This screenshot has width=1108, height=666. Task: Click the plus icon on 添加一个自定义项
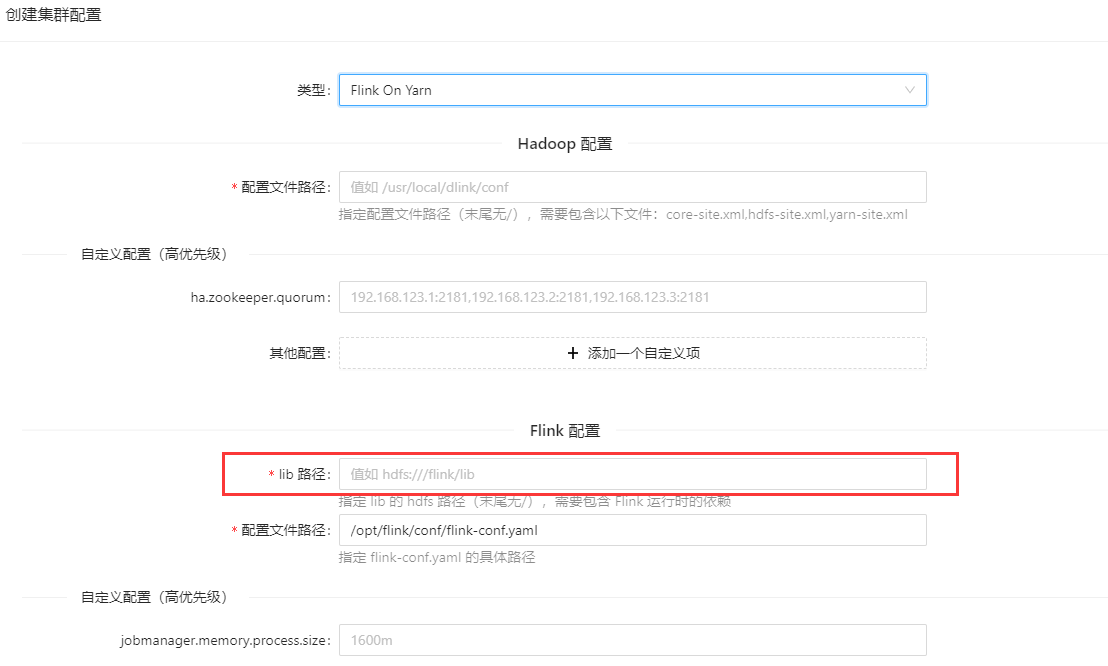pyautogui.click(x=572, y=352)
